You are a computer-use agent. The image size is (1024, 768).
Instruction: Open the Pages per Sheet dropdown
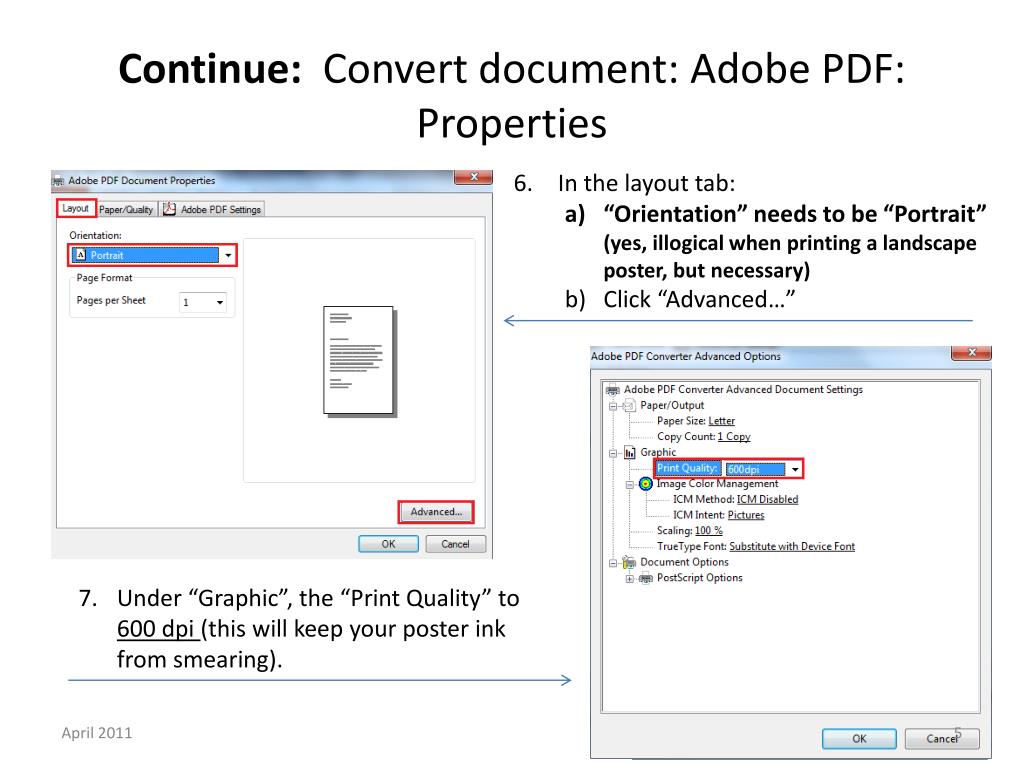pos(202,302)
